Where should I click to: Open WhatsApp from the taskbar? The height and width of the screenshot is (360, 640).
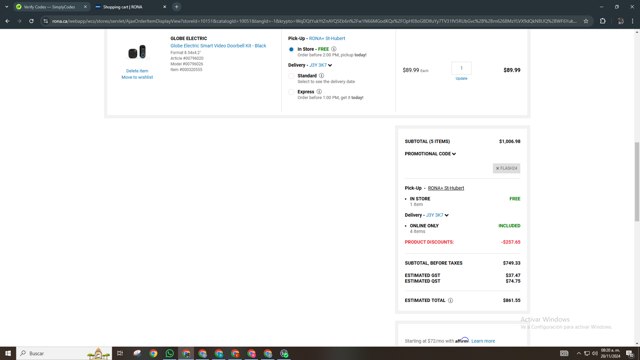pos(169,353)
